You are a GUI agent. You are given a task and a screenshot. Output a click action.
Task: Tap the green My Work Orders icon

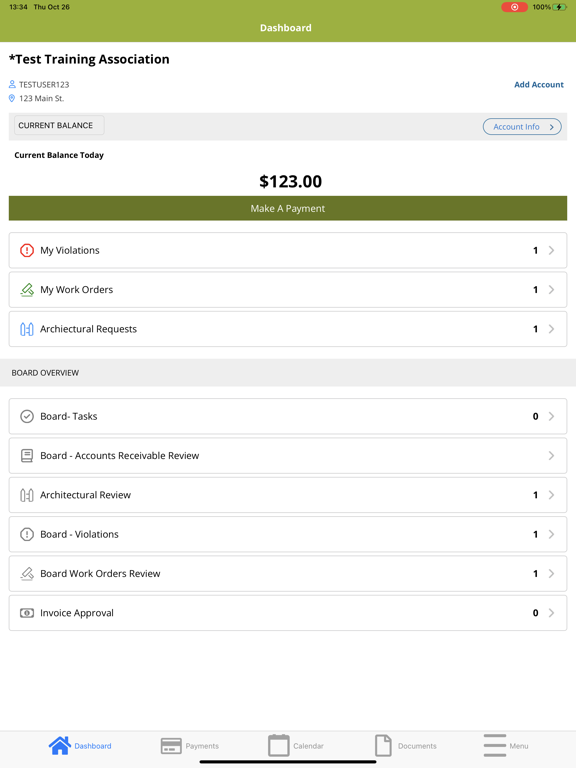tap(27, 289)
